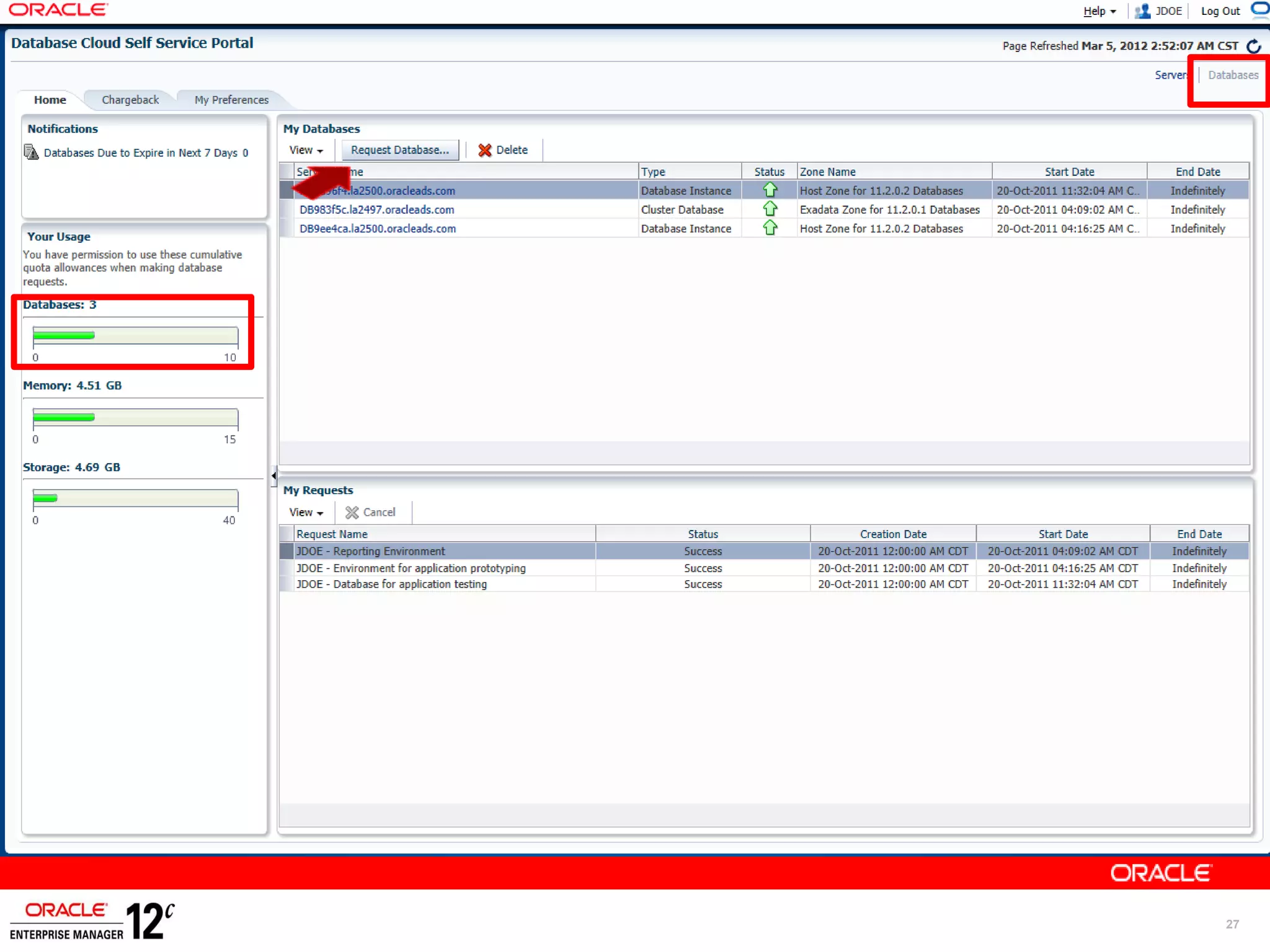The width and height of the screenshot is (1270, 952).
Task: Click the status up arrow for Cluster Database
Action: [x=770, y=209]
